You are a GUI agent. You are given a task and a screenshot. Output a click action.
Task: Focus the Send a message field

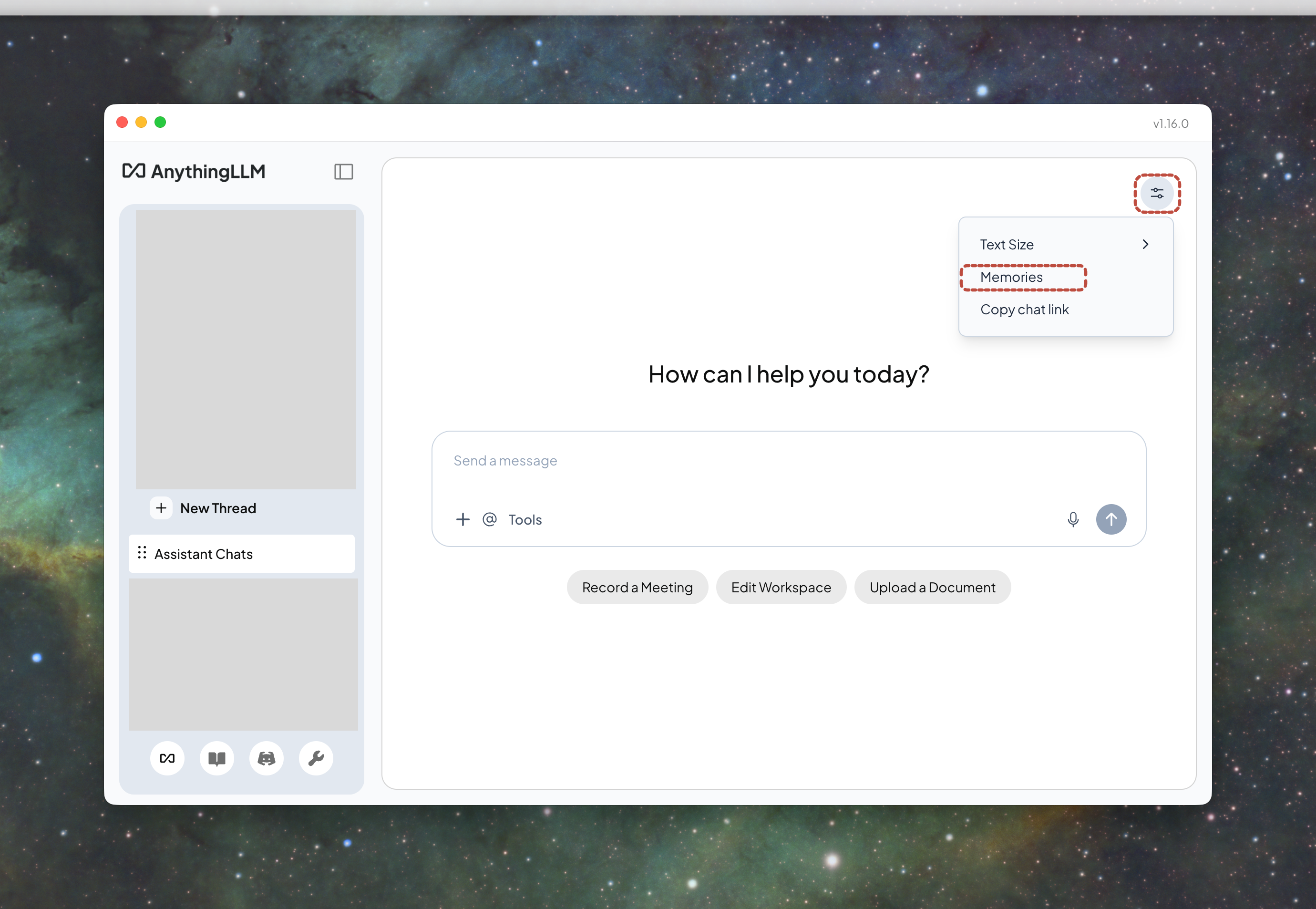coord(788,461)
